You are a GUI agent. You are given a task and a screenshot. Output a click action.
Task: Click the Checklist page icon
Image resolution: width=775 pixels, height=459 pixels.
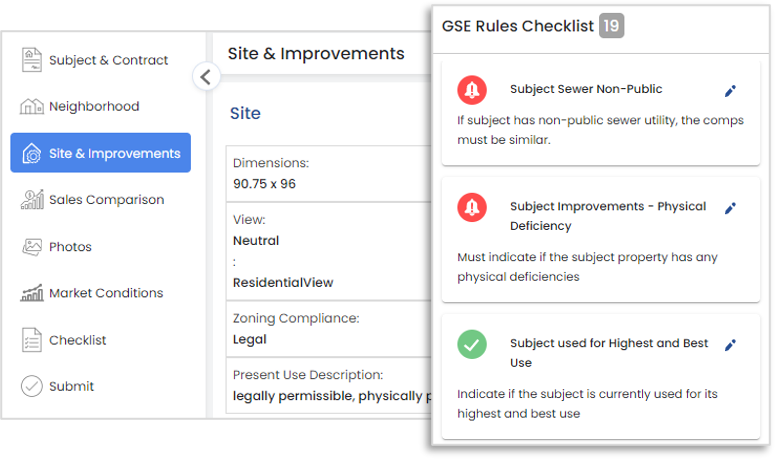pos(32,340)
